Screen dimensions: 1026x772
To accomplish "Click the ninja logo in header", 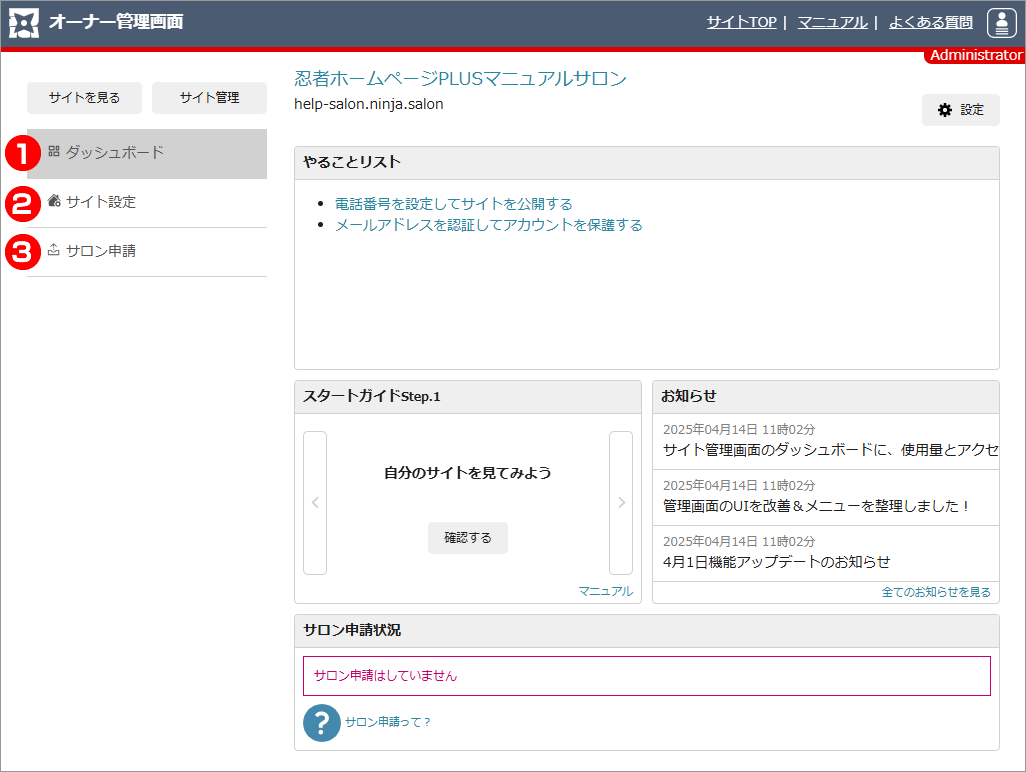I will tap(24, 22).
